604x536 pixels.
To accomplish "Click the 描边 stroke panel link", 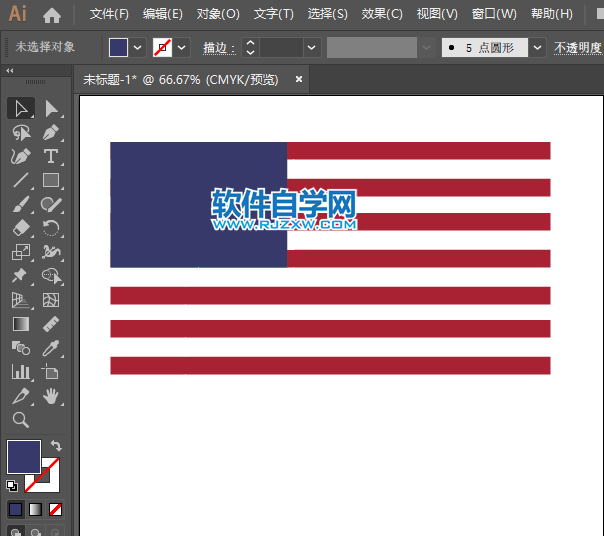I will [219, 48].
